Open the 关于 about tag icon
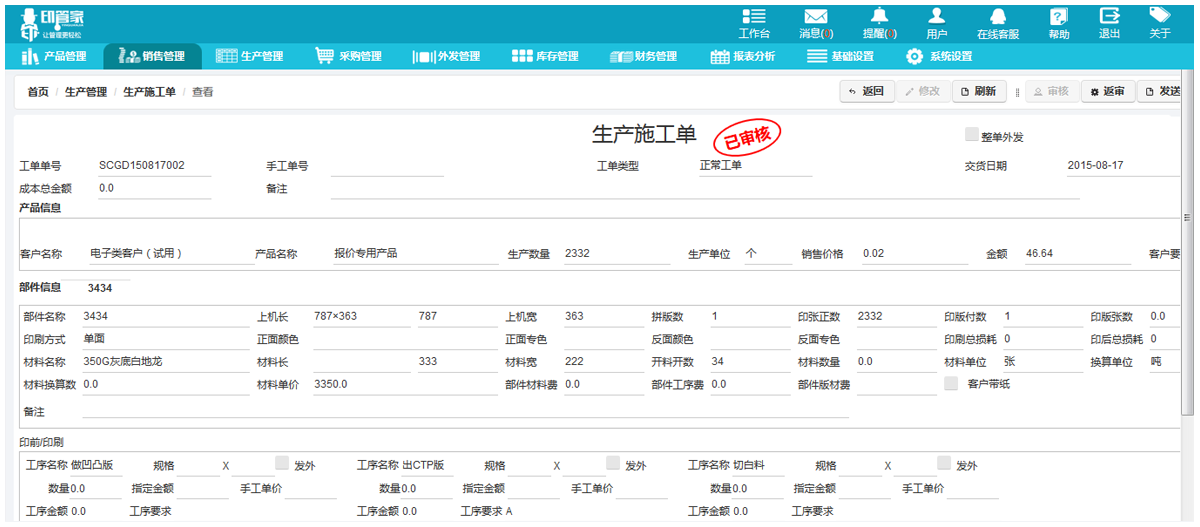The image size is (1200, 527). click(1159, 16)
